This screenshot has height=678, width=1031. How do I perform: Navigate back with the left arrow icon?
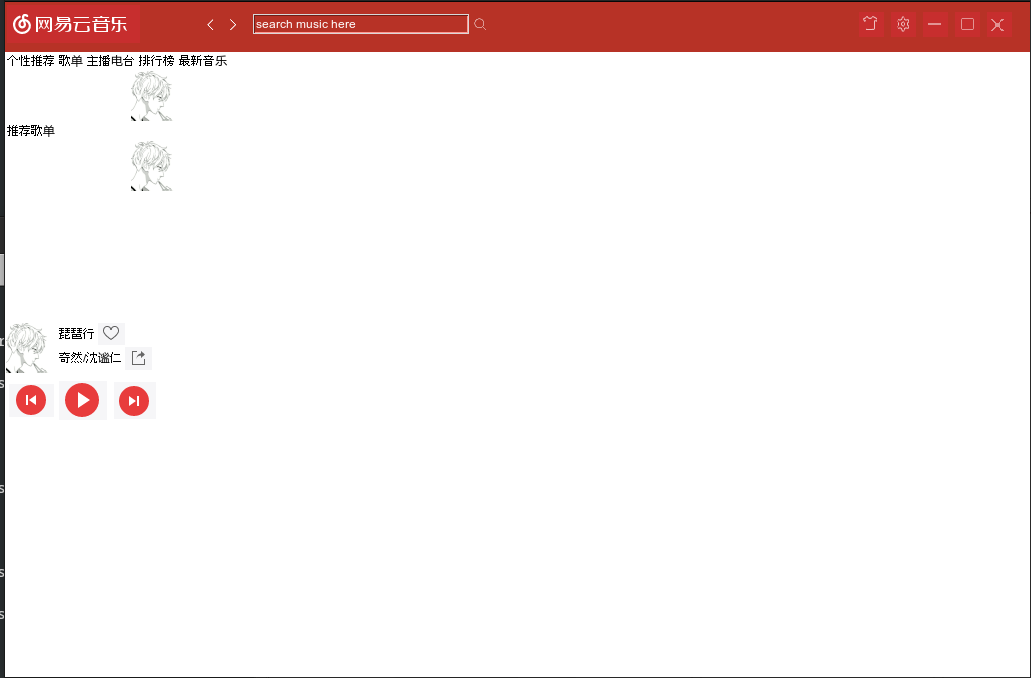(x=210, y=24)
